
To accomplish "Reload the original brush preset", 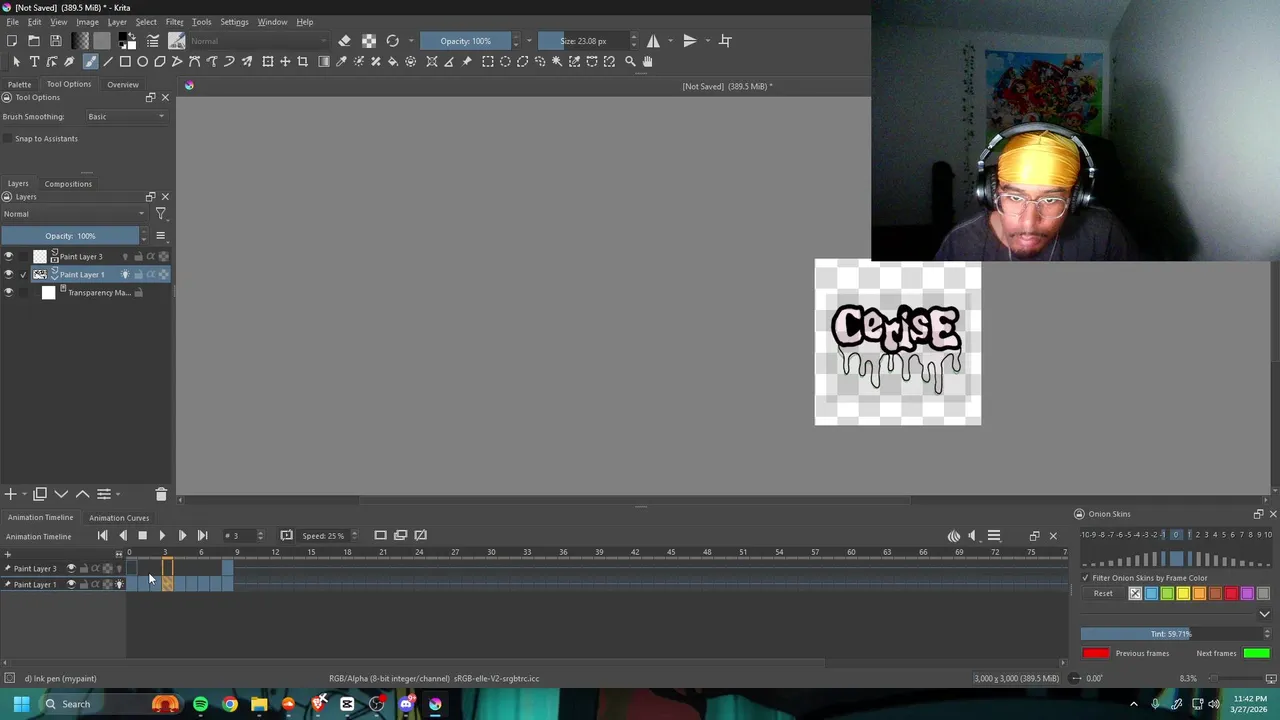I will pyautogui.click(x=393, y=41).
